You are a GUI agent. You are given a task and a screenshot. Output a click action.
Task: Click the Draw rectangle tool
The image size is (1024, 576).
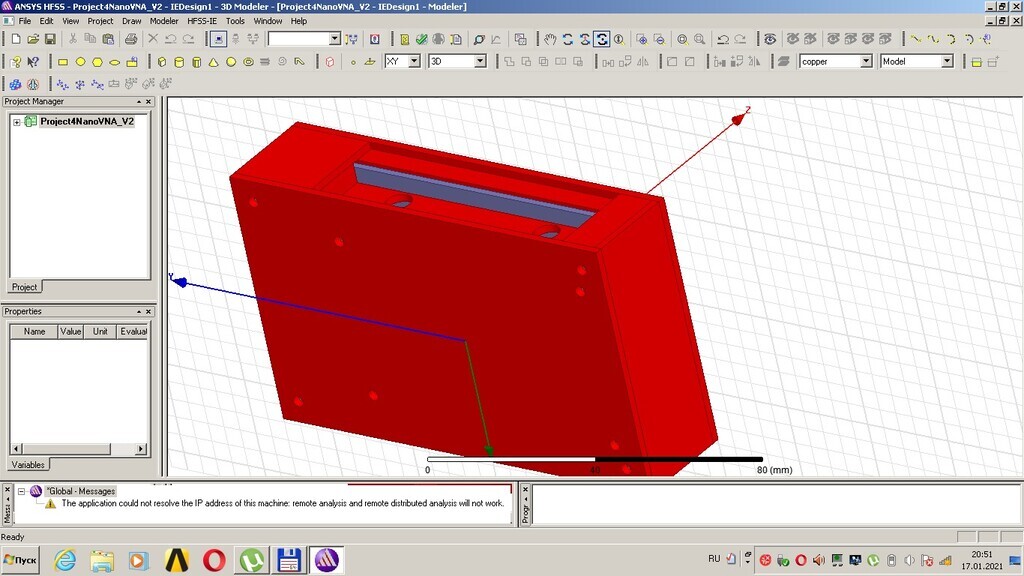pos(63,62)
